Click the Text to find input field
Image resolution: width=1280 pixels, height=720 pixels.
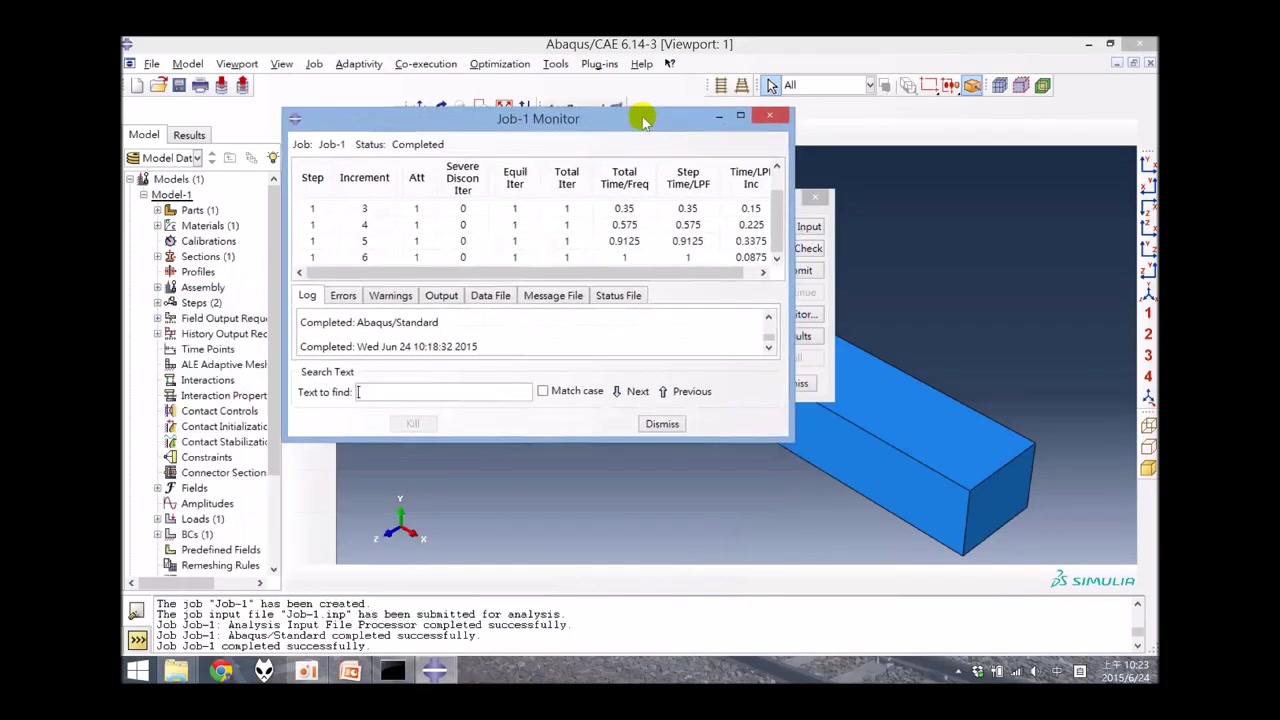(444, 392)
